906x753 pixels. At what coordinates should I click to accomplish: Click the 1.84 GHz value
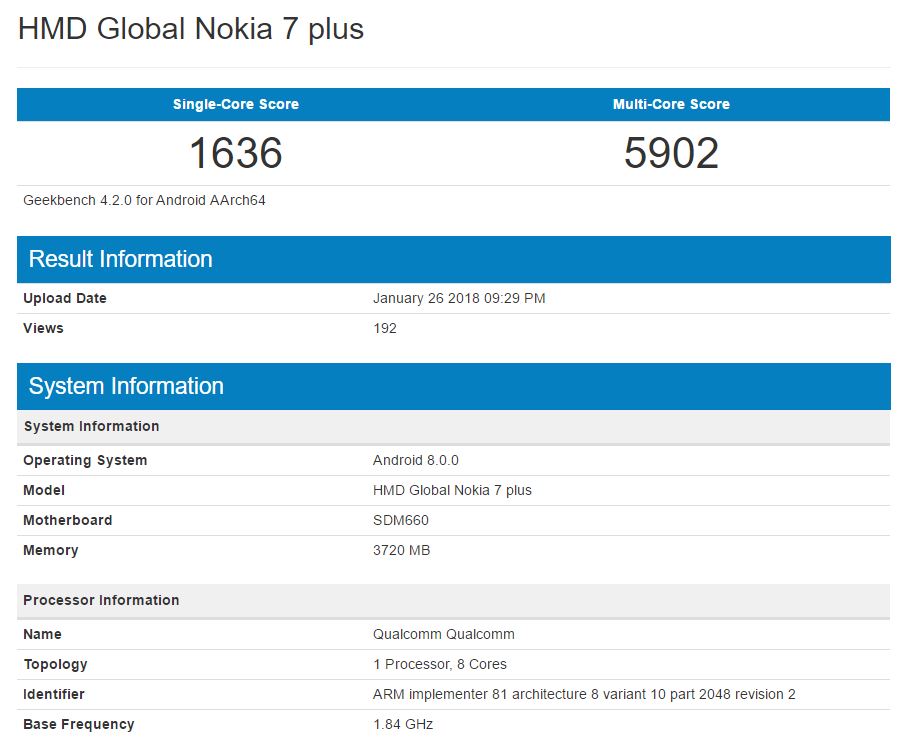(x=403, y=724)
